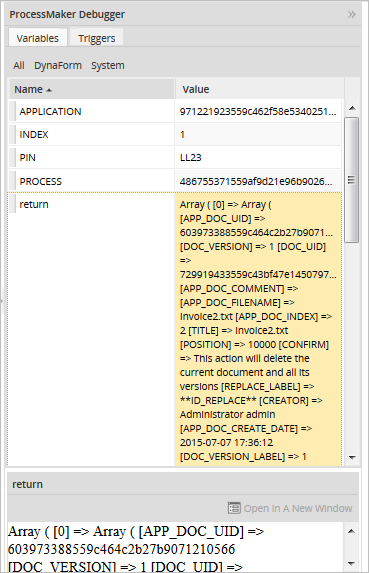Sort by the Value column header
The image size is (369, 573).
tap(259, 89)
